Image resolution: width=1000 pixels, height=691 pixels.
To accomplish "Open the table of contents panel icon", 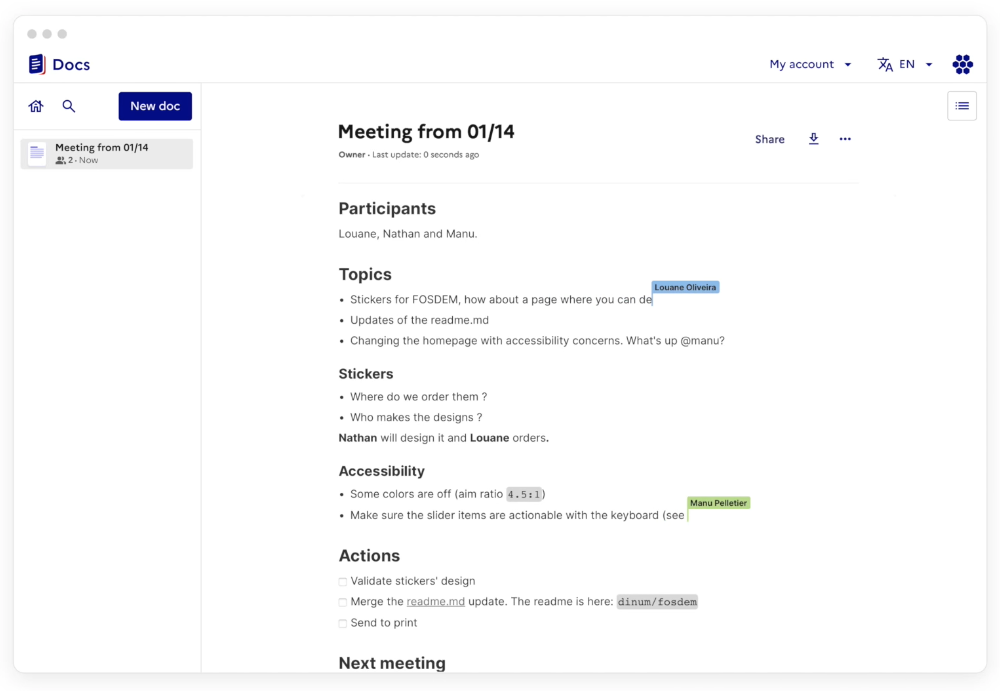I will click(961, 105).
